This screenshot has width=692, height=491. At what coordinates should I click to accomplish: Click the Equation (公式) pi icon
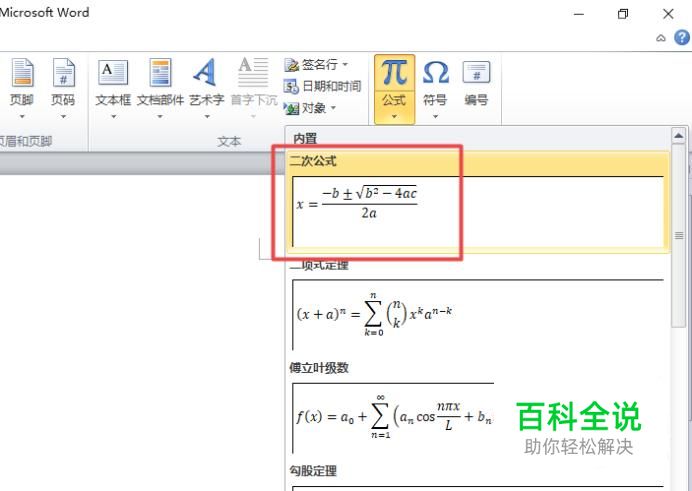click(394, 72)
